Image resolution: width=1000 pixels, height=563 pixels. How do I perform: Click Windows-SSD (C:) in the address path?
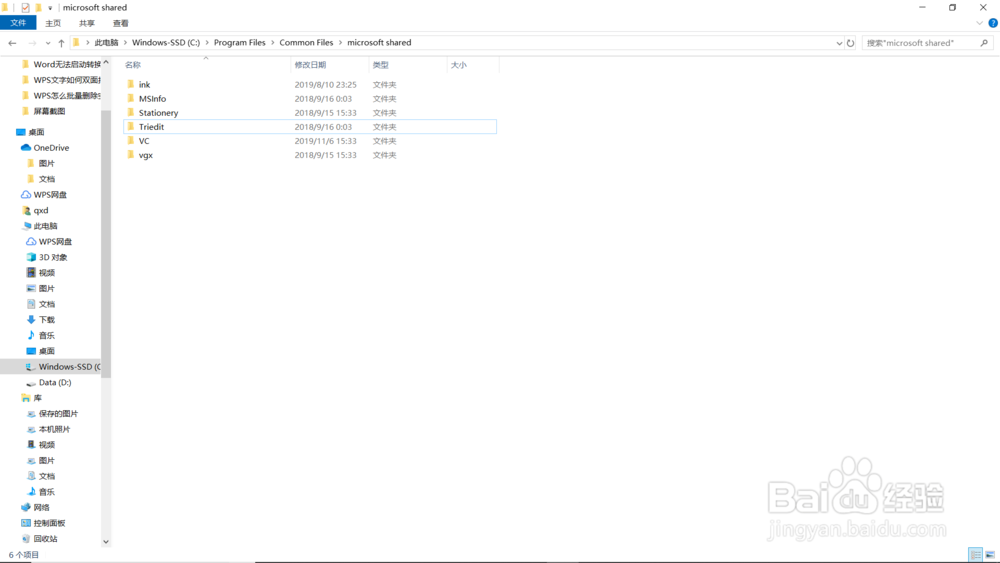(x=166, y=43)
